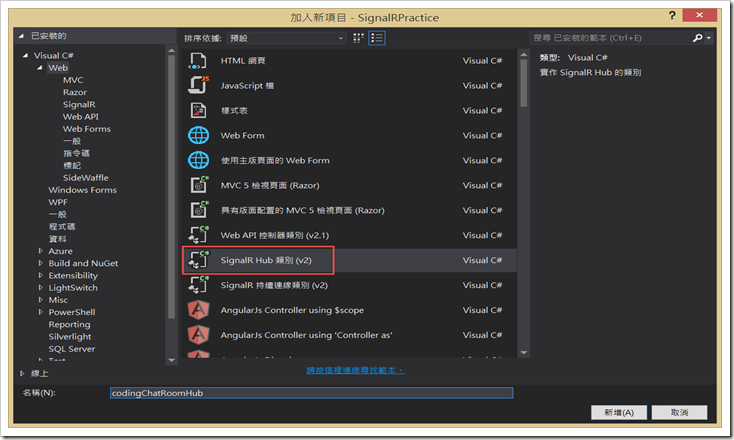Image resolution: width=734 pixels, height=440 pixels.
Task: Select SQL Server category in tree
Action: (72, 349)
